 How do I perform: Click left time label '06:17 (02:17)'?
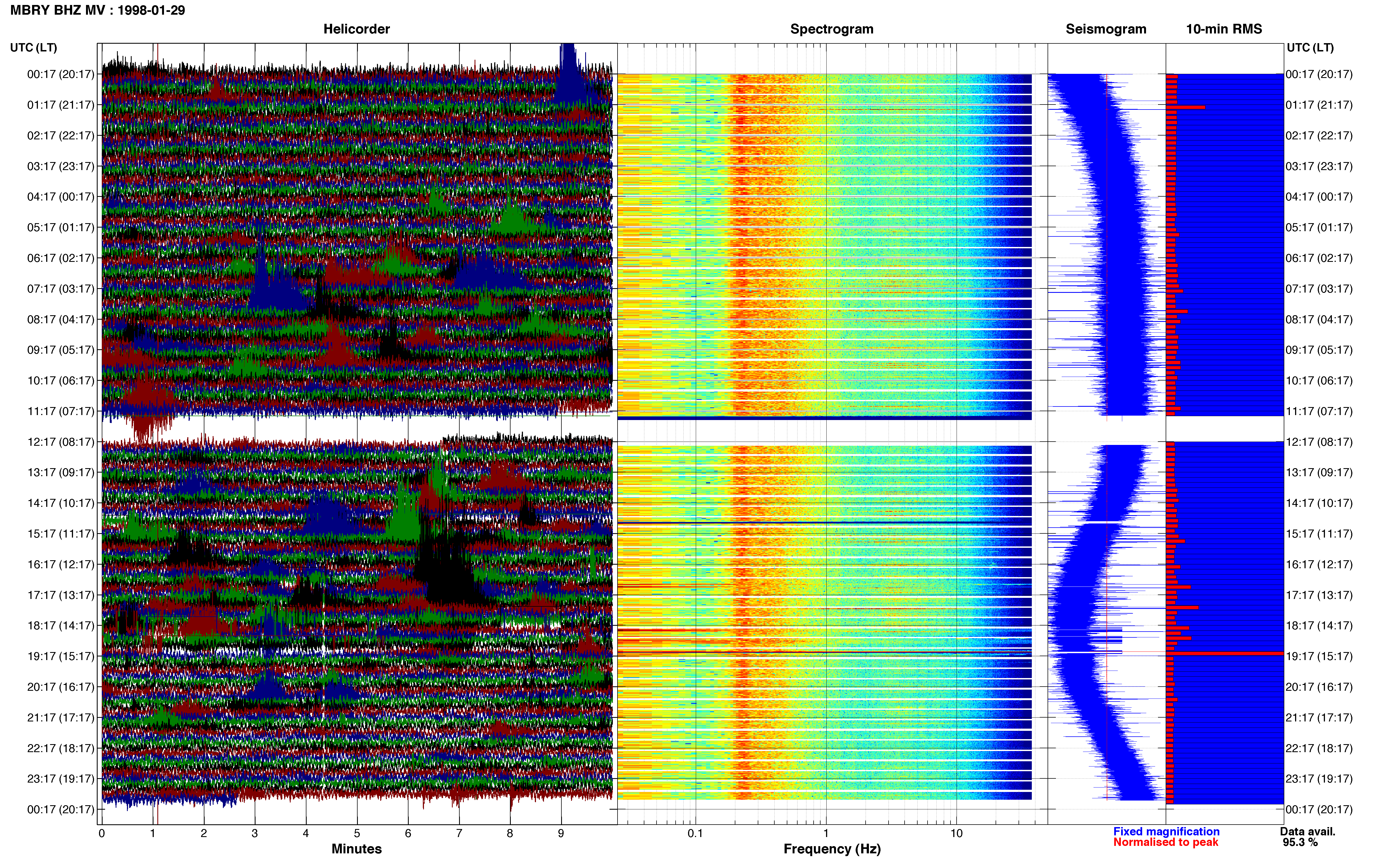61,258
